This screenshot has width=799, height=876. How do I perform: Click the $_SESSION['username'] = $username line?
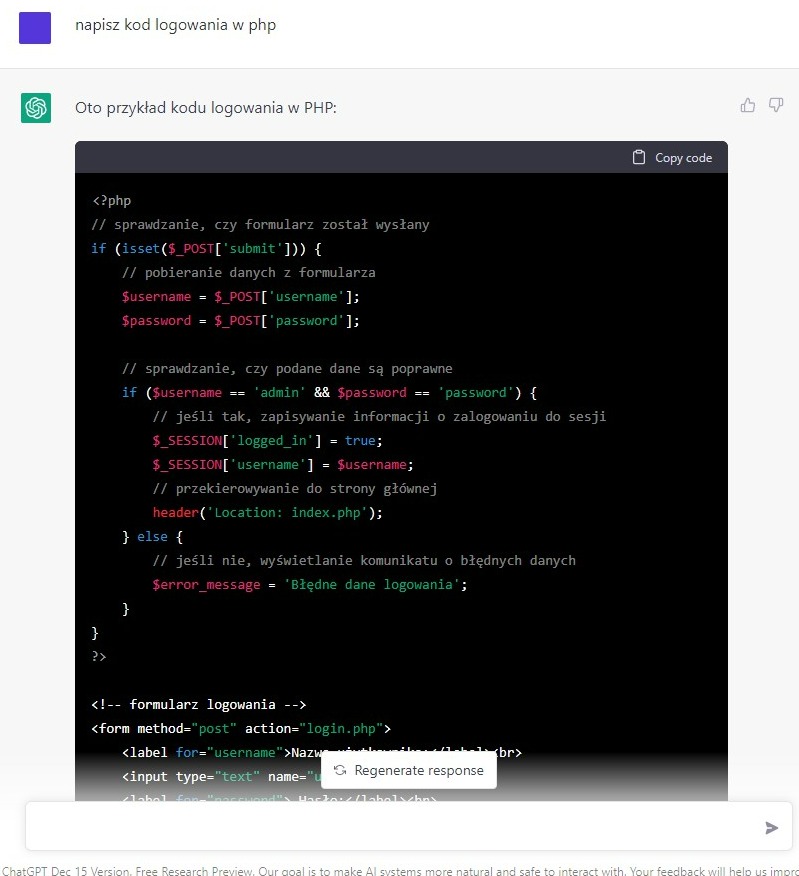(x=283, y=465)
